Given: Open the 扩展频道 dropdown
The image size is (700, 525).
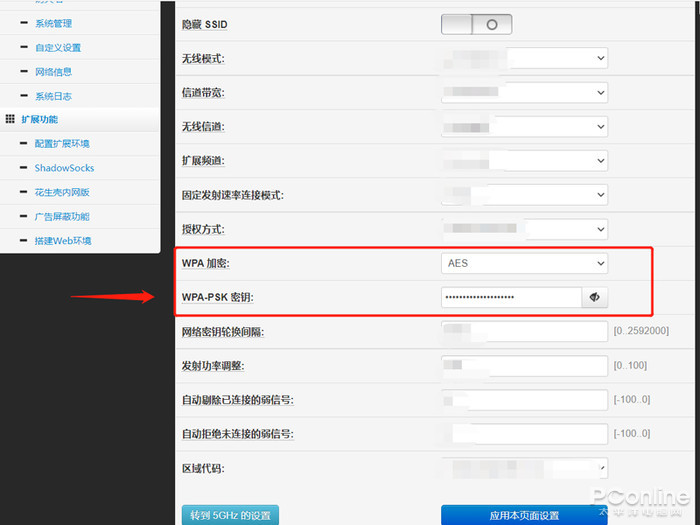Looking at the screenshot, I should (524, 161).
